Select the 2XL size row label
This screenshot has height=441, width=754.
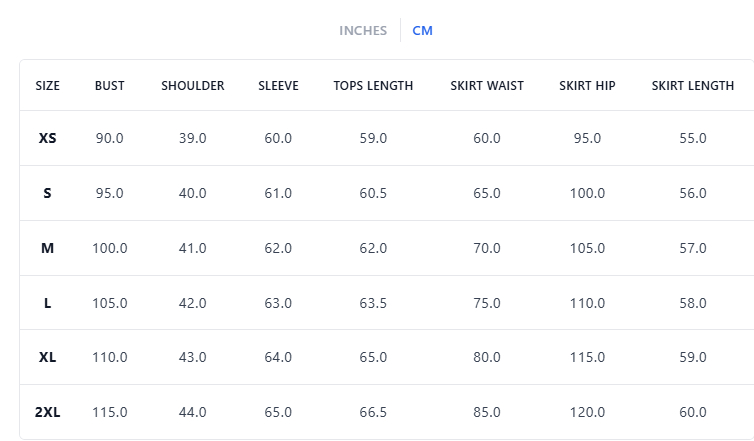tap(48, 412)
